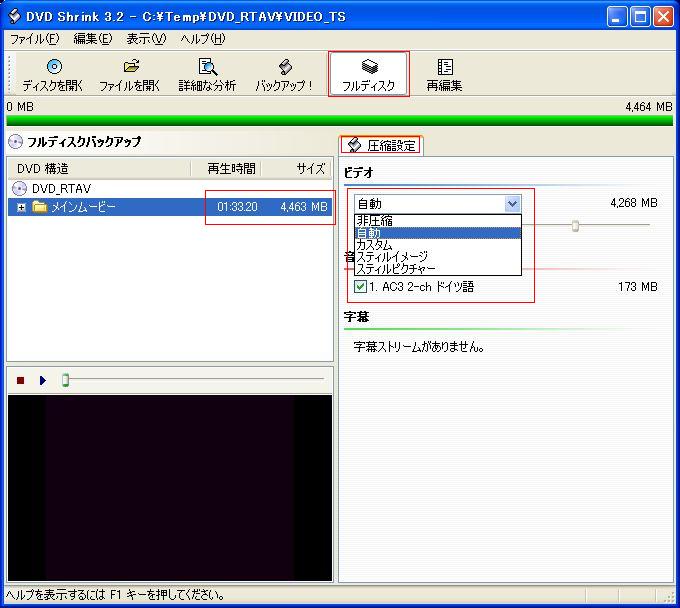The image size is (680, 608).
Task: Click the ディスクを開く (Open Disc) icon
Action: coord(53,67)
